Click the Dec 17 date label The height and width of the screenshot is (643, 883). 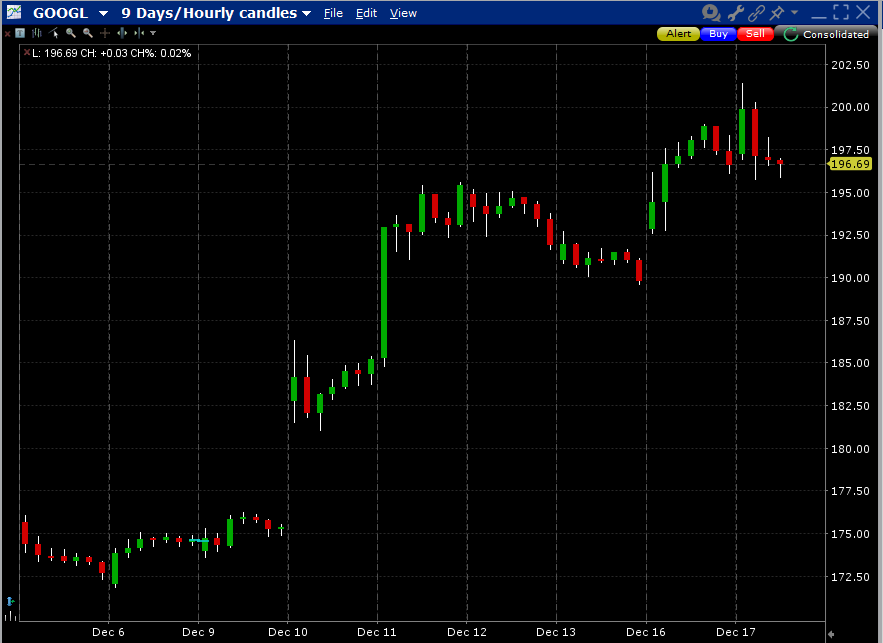coord(735,632)
